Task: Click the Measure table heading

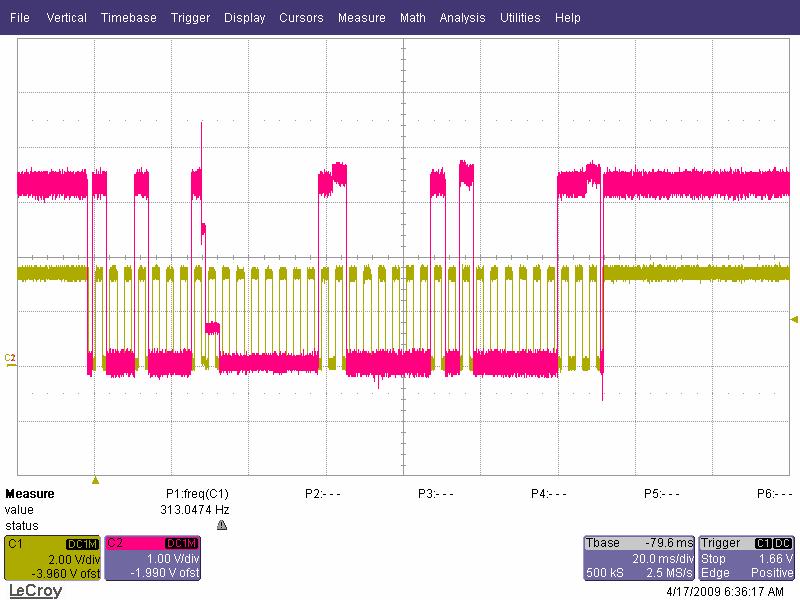Action: coord(30,494)
